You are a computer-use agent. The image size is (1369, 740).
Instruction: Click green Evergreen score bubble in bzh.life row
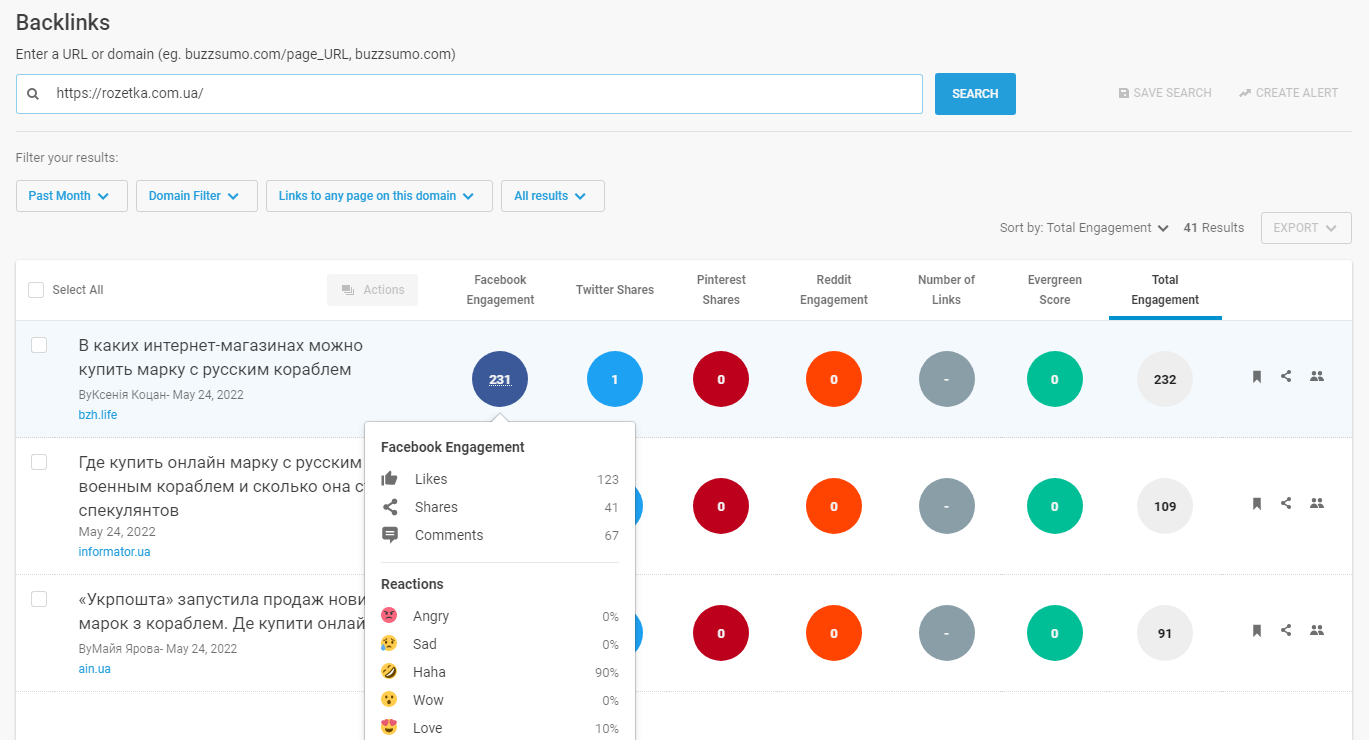pos(1055,379)
